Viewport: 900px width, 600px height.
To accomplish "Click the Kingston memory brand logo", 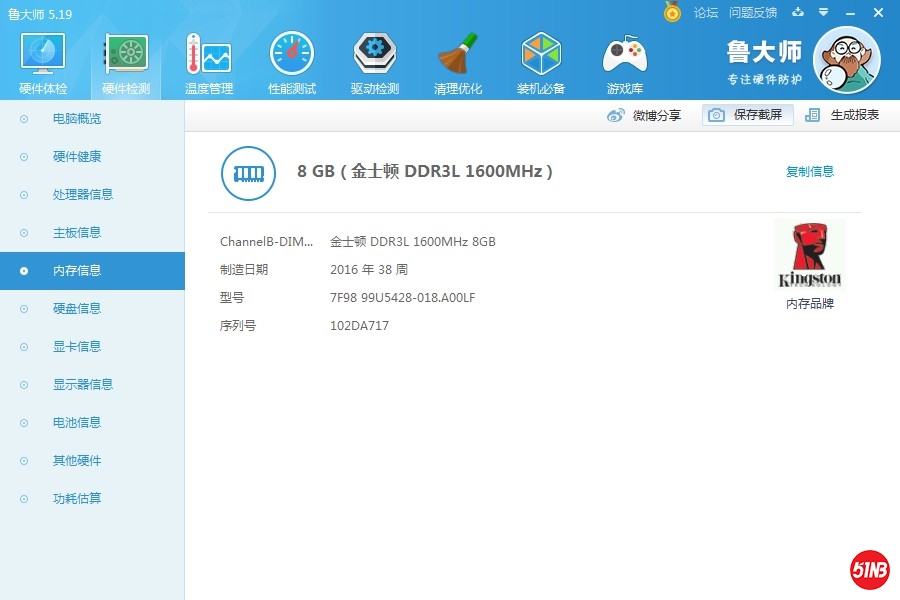I will click(809, 256).
